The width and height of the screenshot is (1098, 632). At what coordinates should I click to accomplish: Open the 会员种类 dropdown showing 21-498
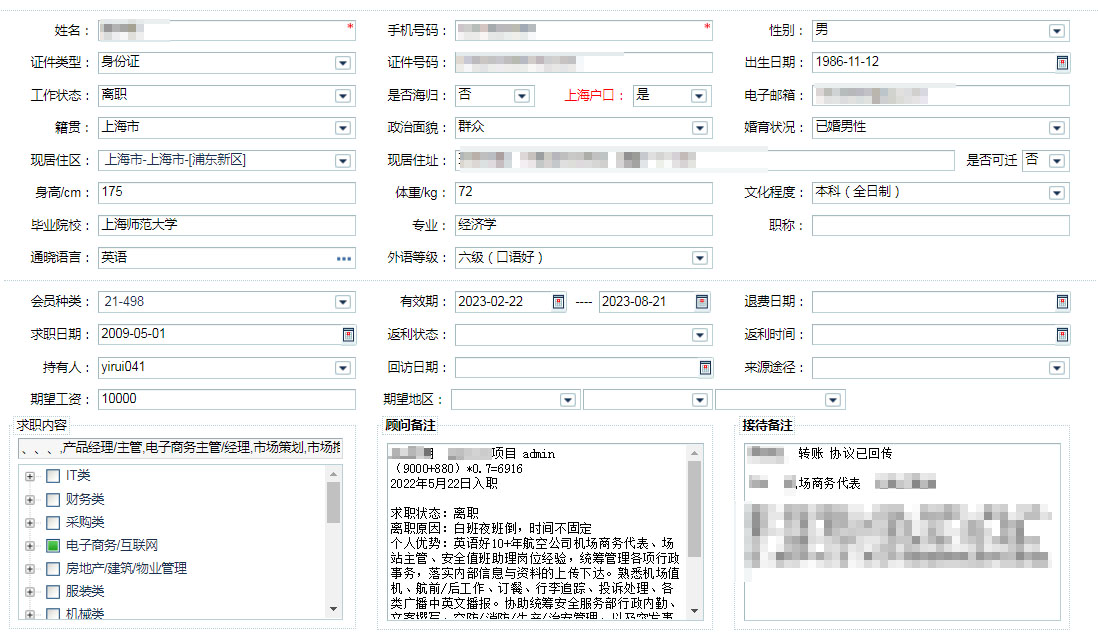click(342, 302)
